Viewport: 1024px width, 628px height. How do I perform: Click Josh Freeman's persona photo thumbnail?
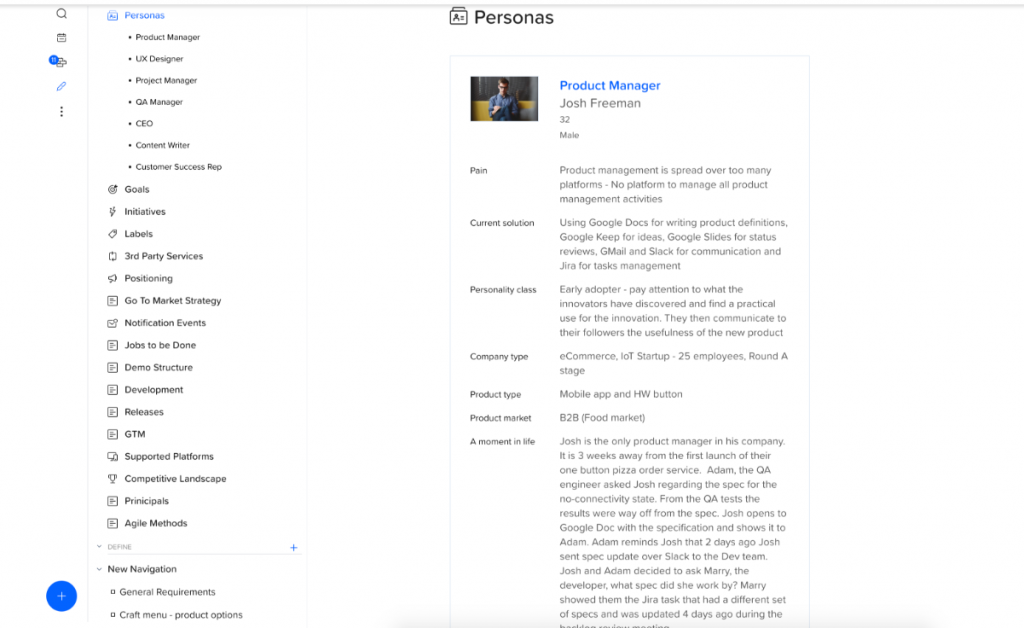[503, 99]
